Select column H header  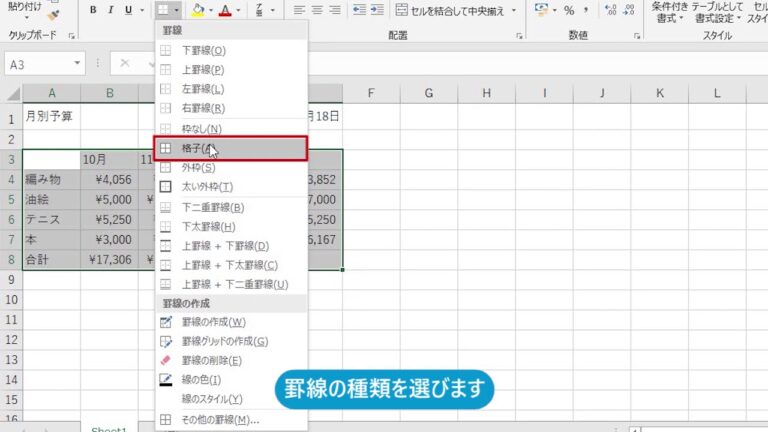click(486, 93)
